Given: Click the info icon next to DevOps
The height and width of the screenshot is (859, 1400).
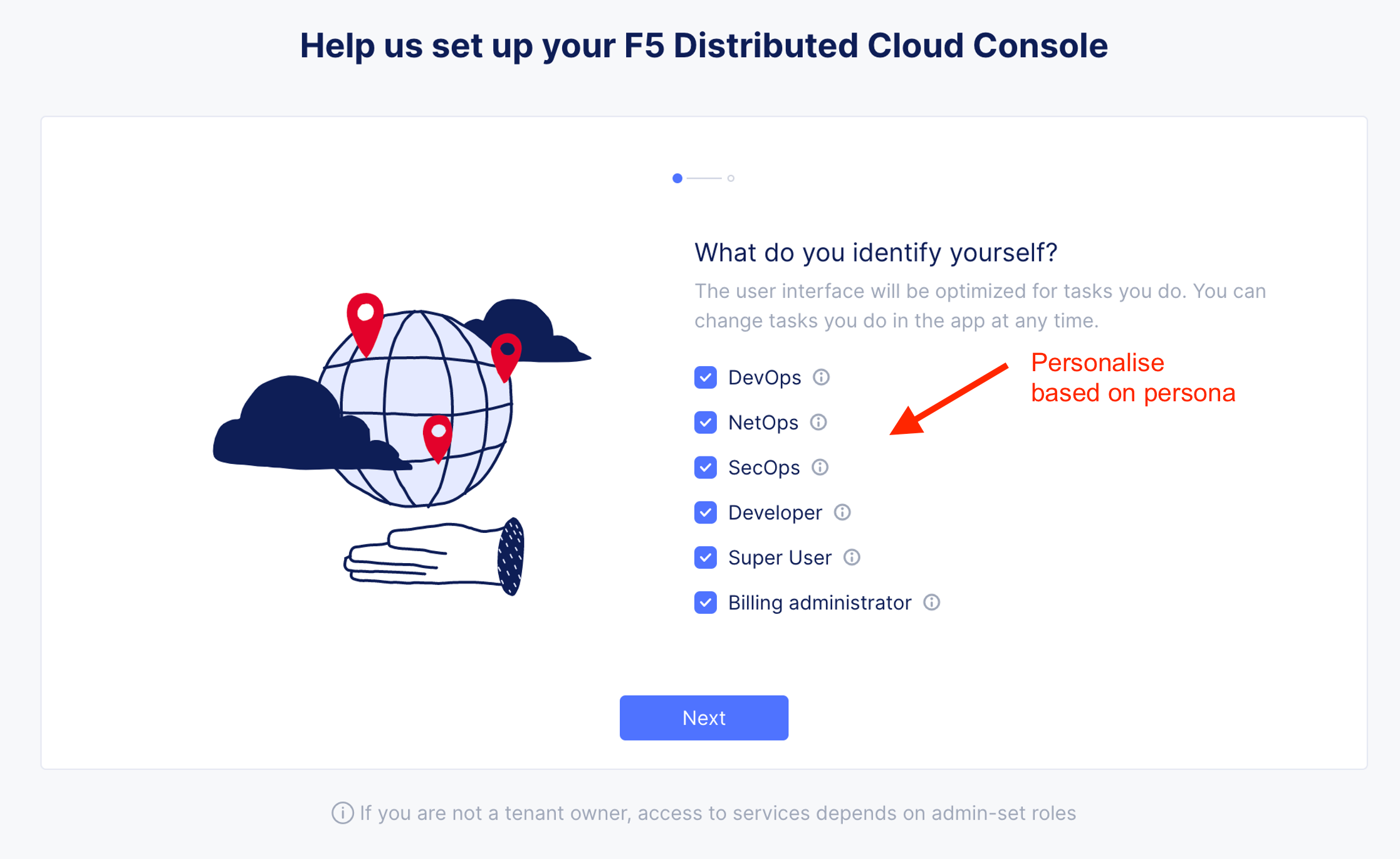Looking at the screenshot, I should pyautogui.click(x=821, y=377).
